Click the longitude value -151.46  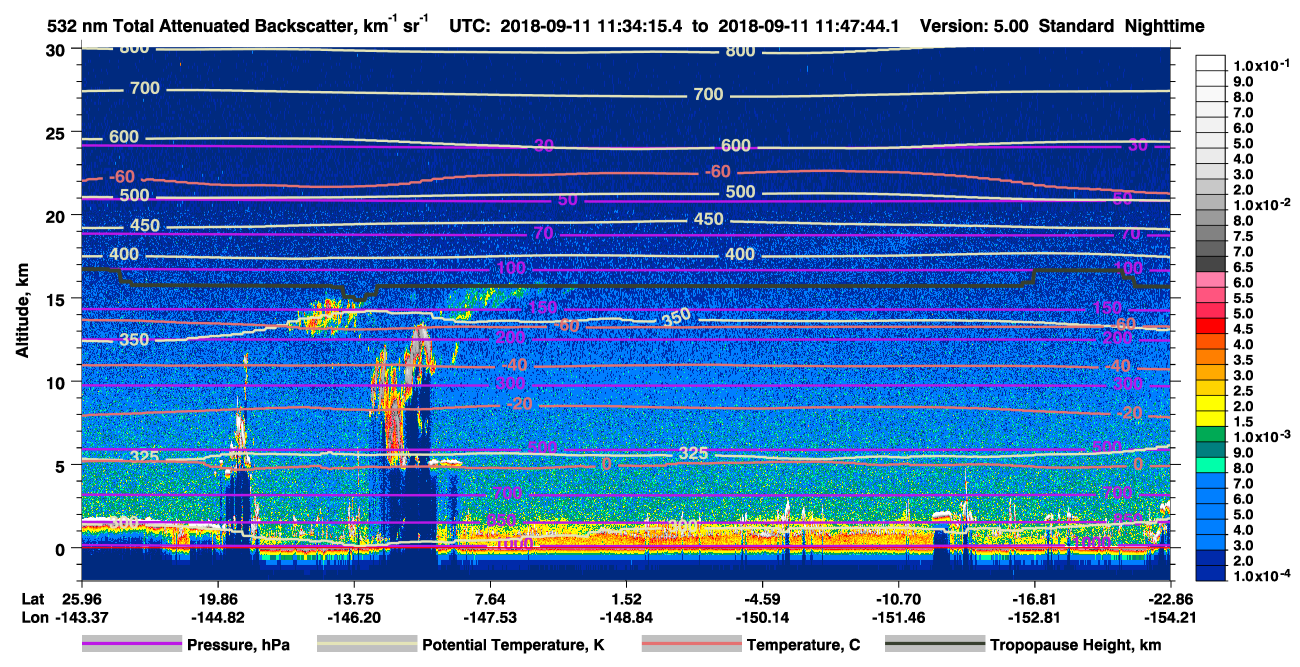point(899,617)
